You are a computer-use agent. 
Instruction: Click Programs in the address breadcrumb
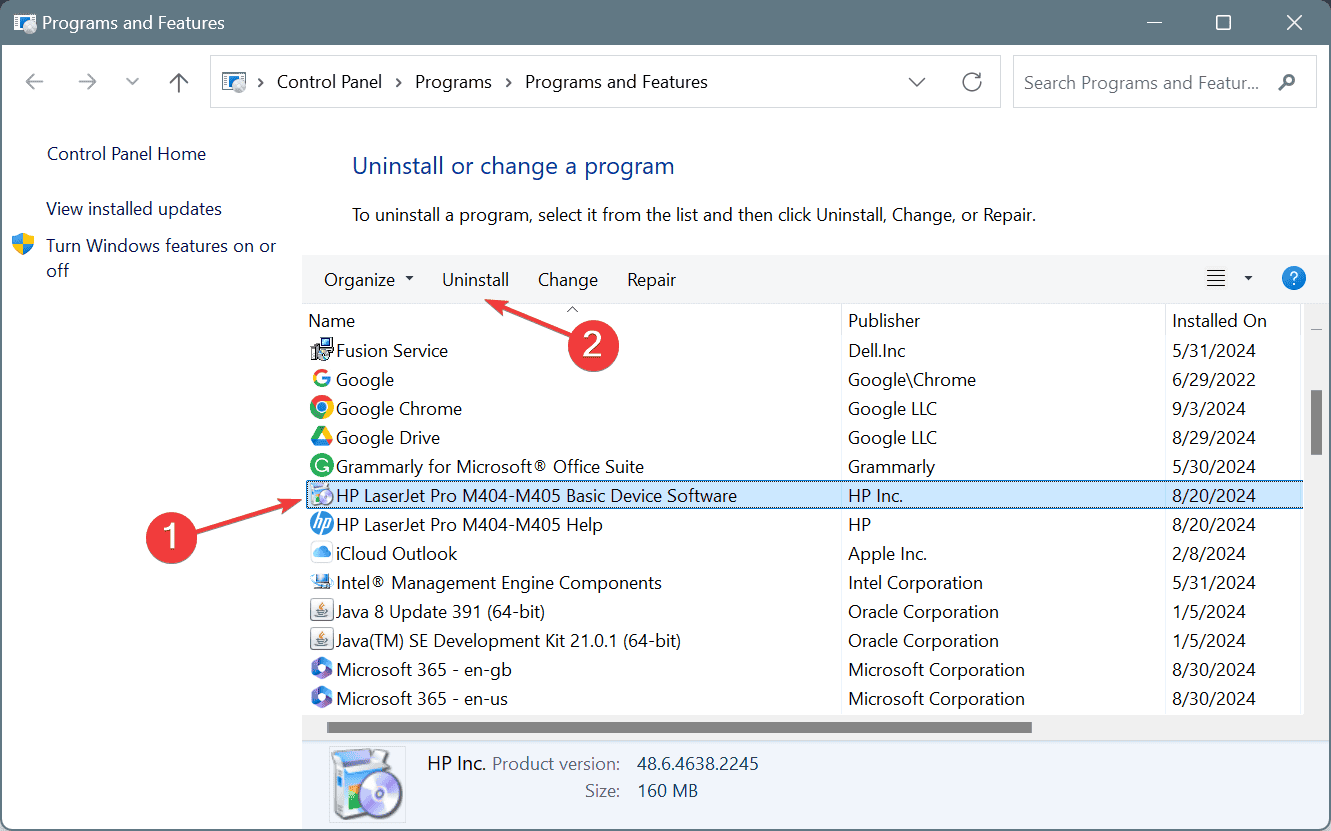point(454,82)
